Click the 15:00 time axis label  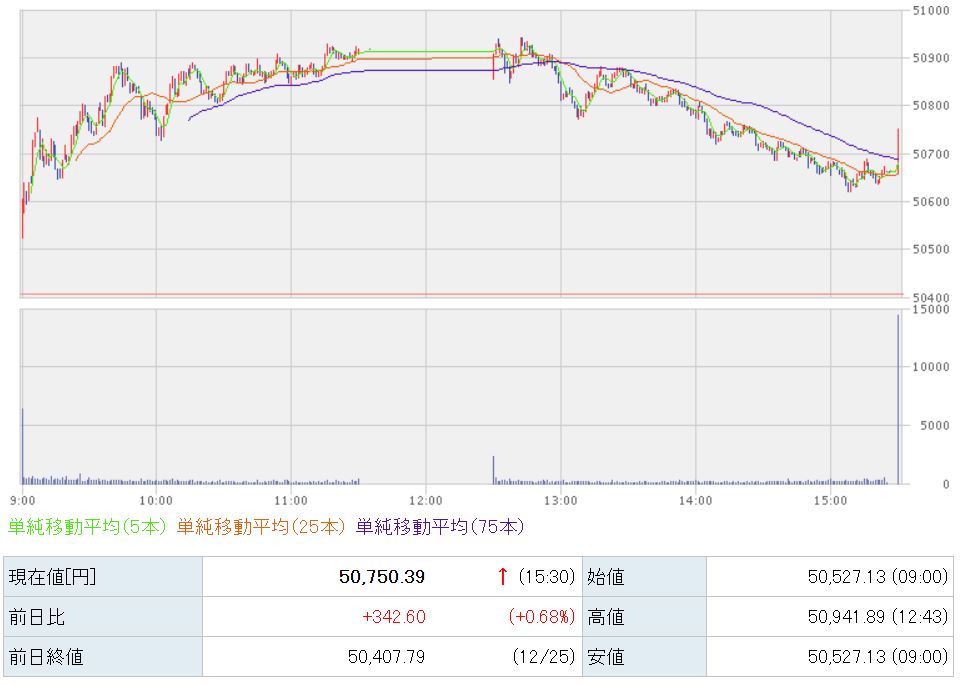[x=830, y=500]
